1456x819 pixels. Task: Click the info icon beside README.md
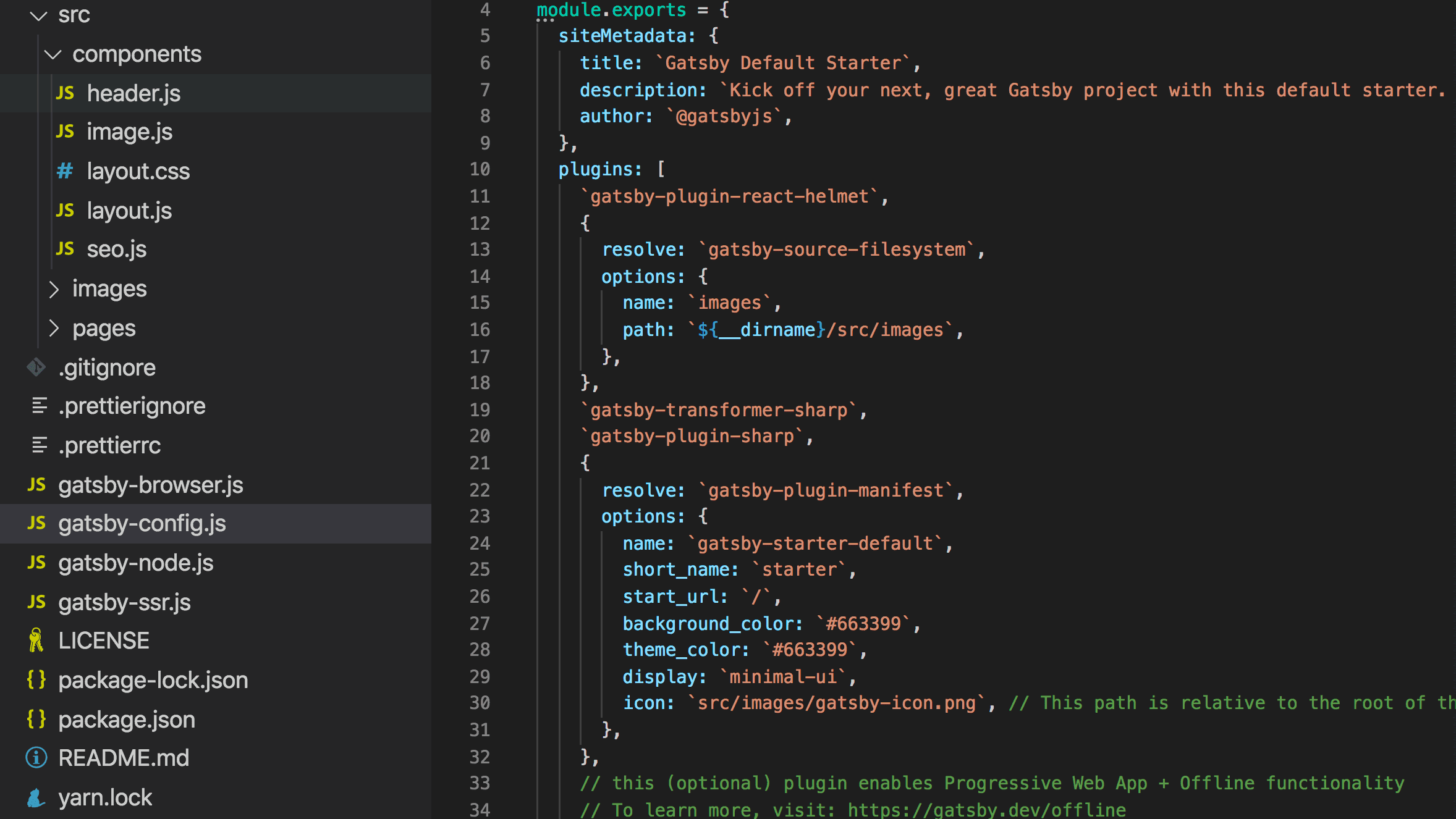(36, 758)
